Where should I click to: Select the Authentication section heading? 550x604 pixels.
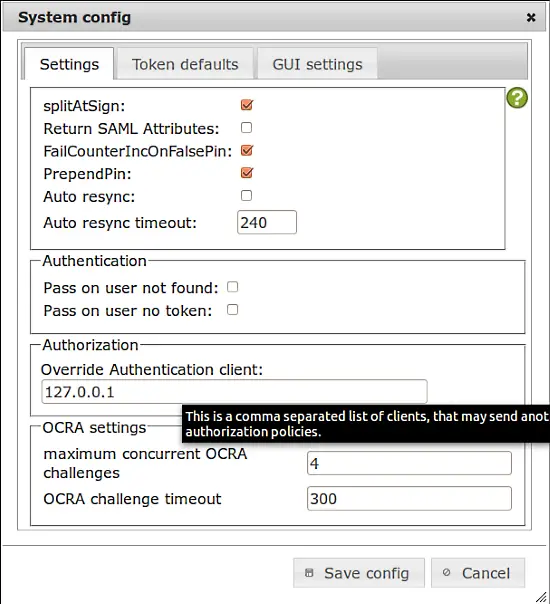point(94,261)
